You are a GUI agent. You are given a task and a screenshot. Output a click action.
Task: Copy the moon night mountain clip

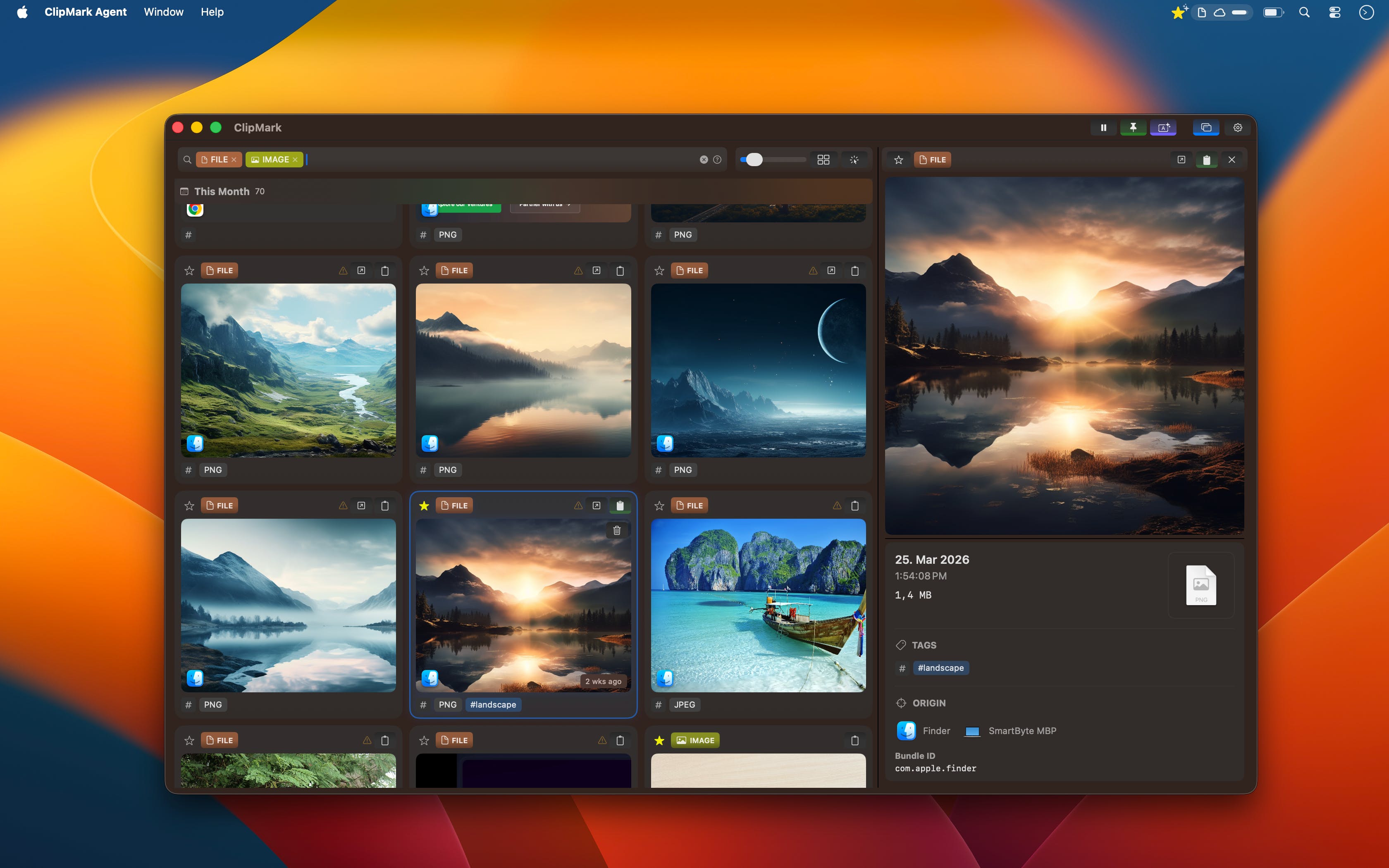[x=854, y=270]
